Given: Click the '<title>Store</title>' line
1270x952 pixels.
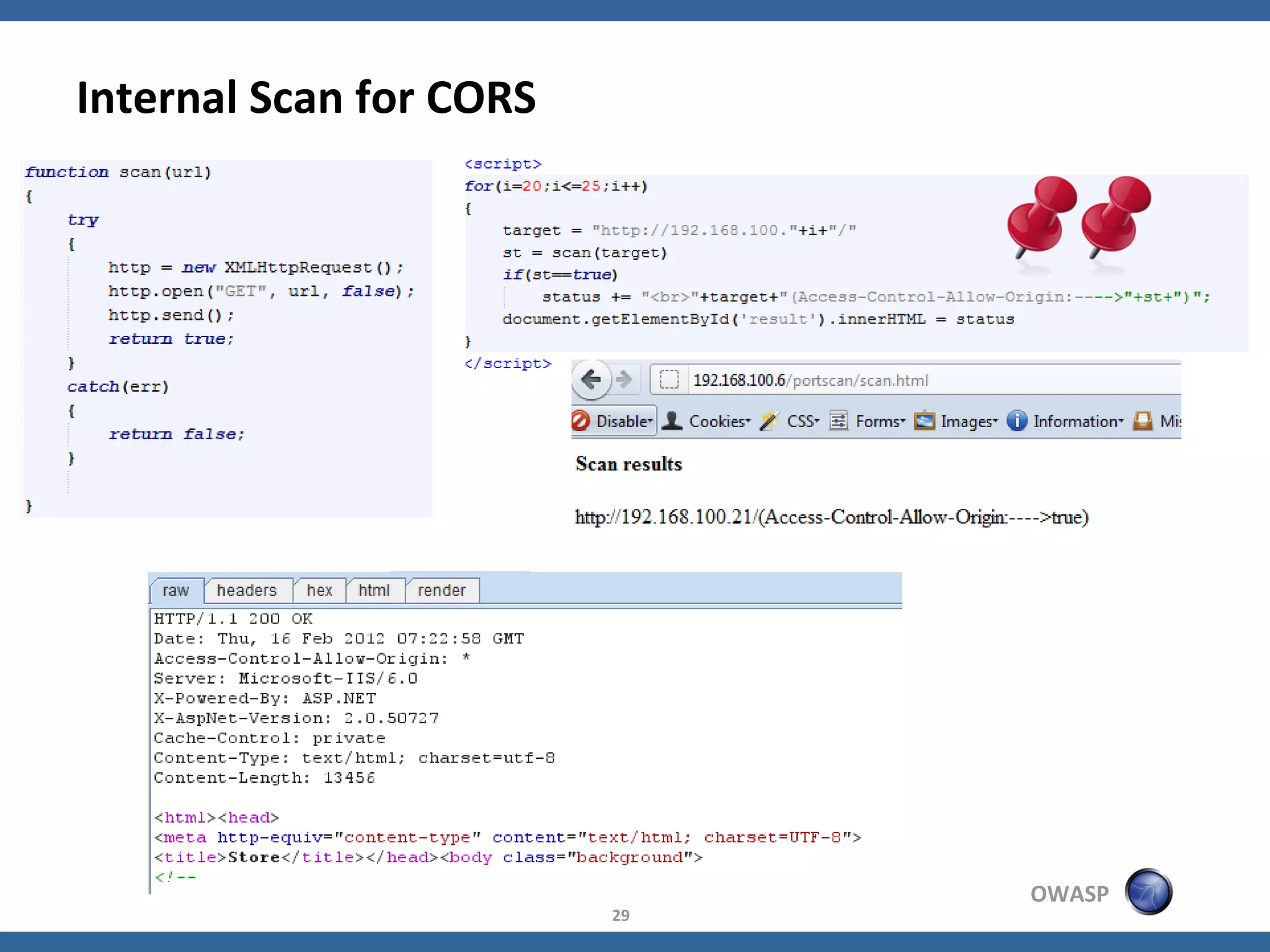Looking at the screenshot, I should click(x=428, y=857).
